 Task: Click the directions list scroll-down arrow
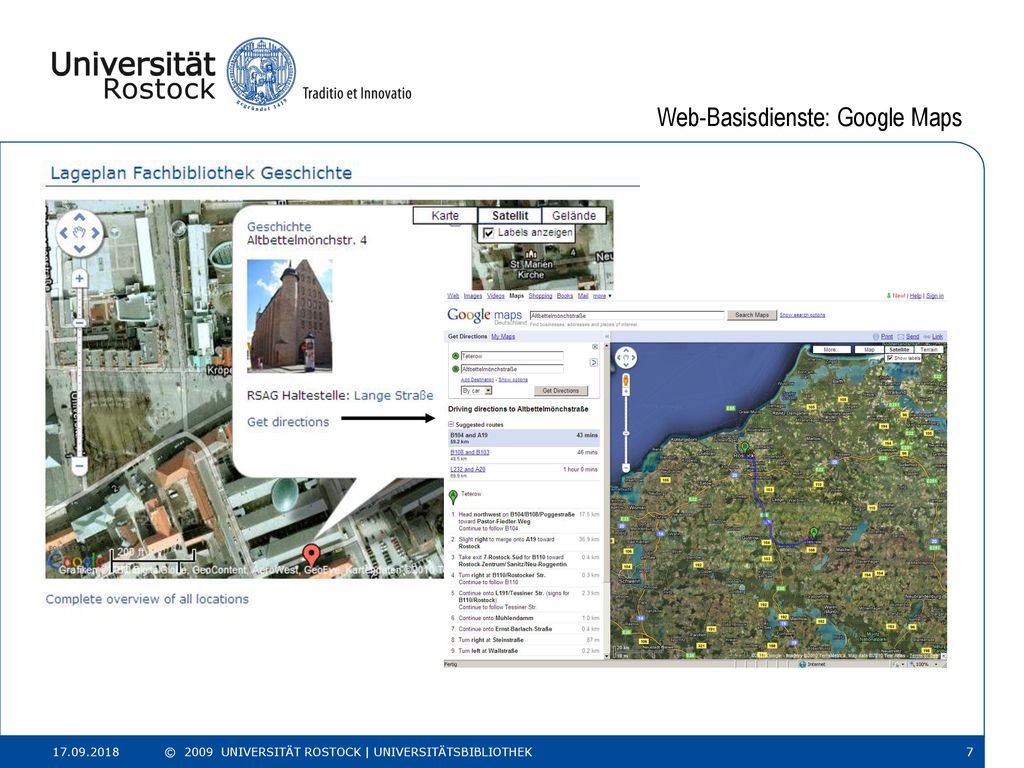[x=607, y=655]
